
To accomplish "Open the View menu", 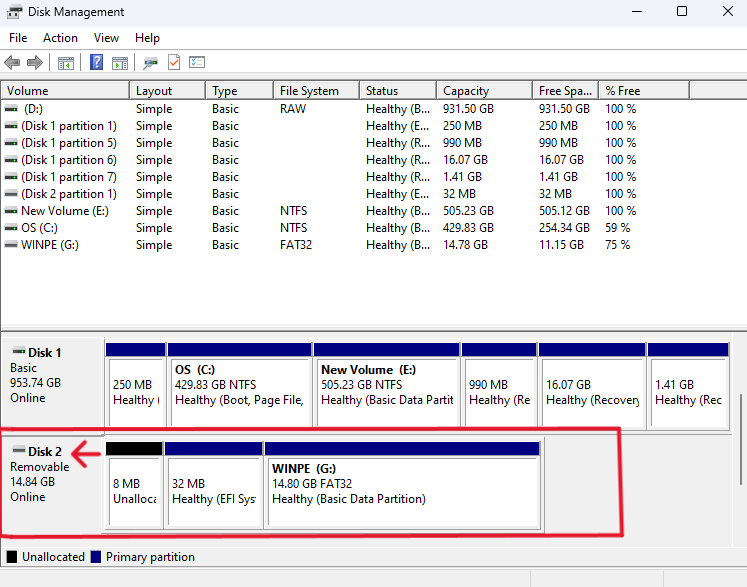I will 106,38.
